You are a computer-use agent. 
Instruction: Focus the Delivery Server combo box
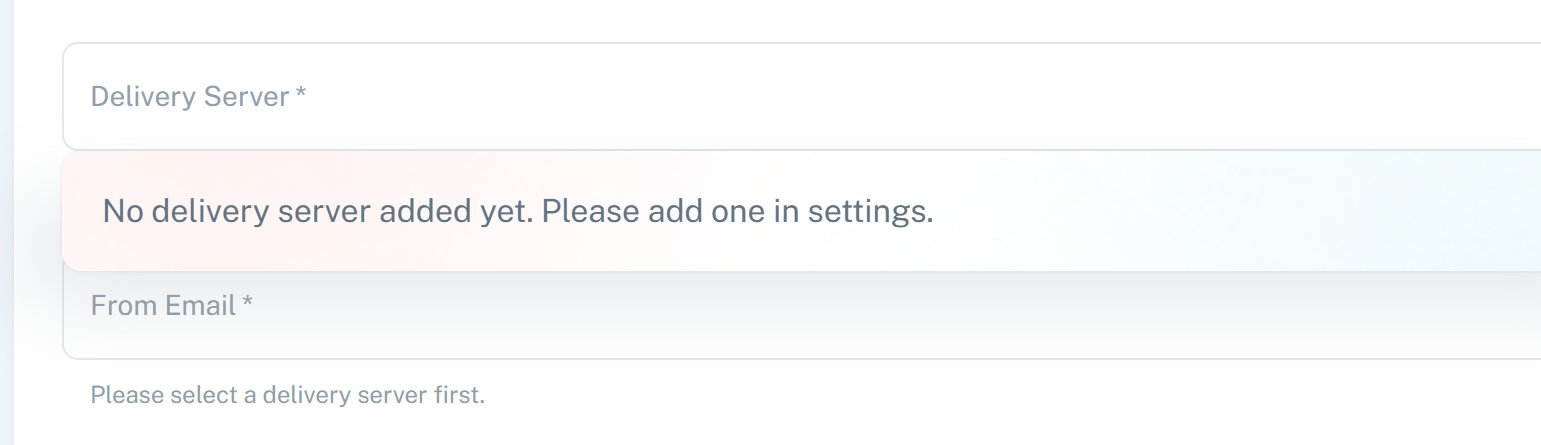pyautogui.click(x=801, y=96)
